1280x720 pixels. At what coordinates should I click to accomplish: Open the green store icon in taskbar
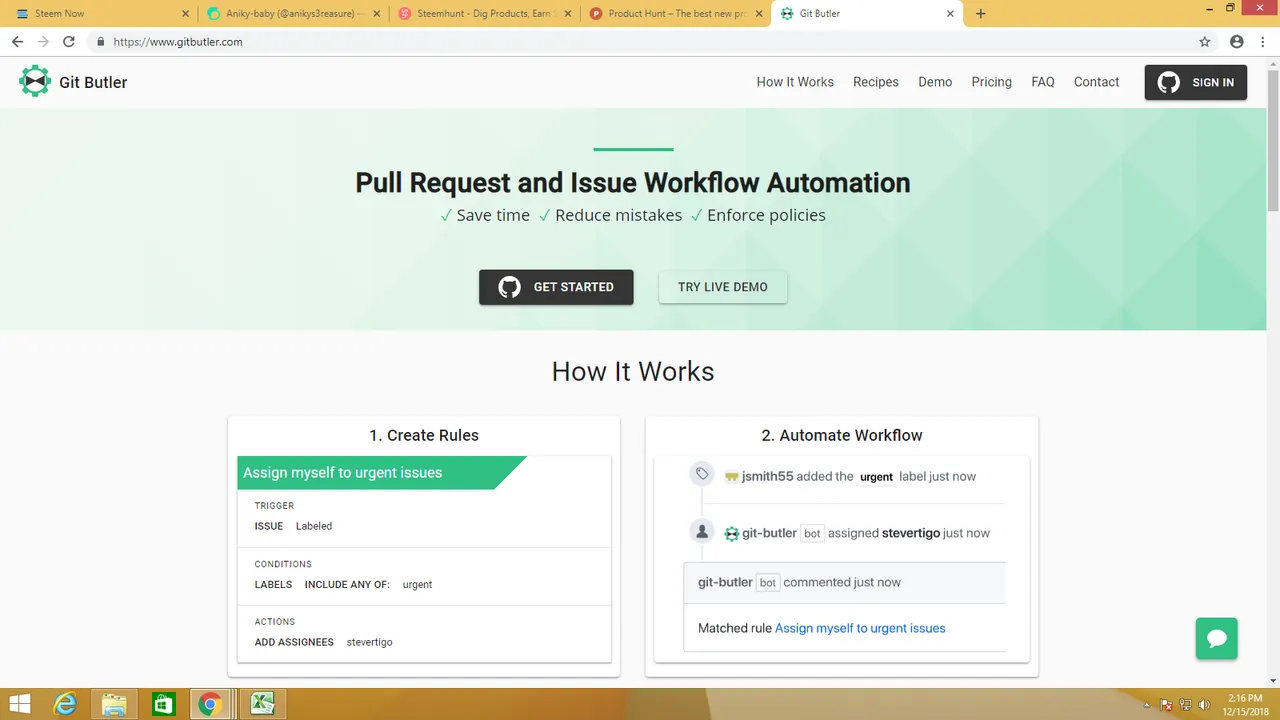163,704
